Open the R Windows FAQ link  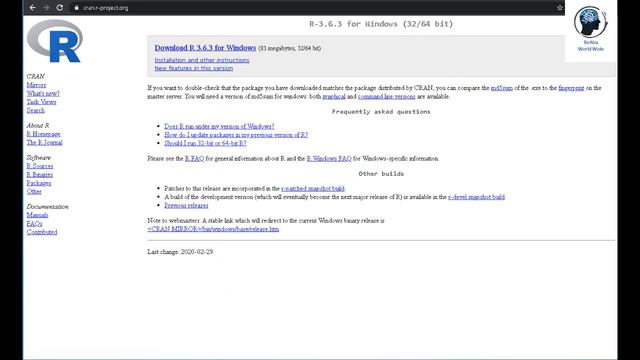329,158
